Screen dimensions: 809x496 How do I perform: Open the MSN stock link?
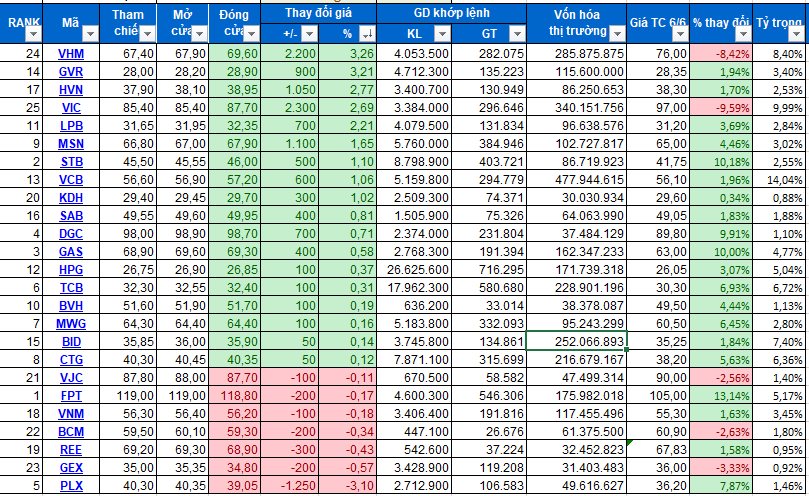pyautogui.click(x=71, y=144)
